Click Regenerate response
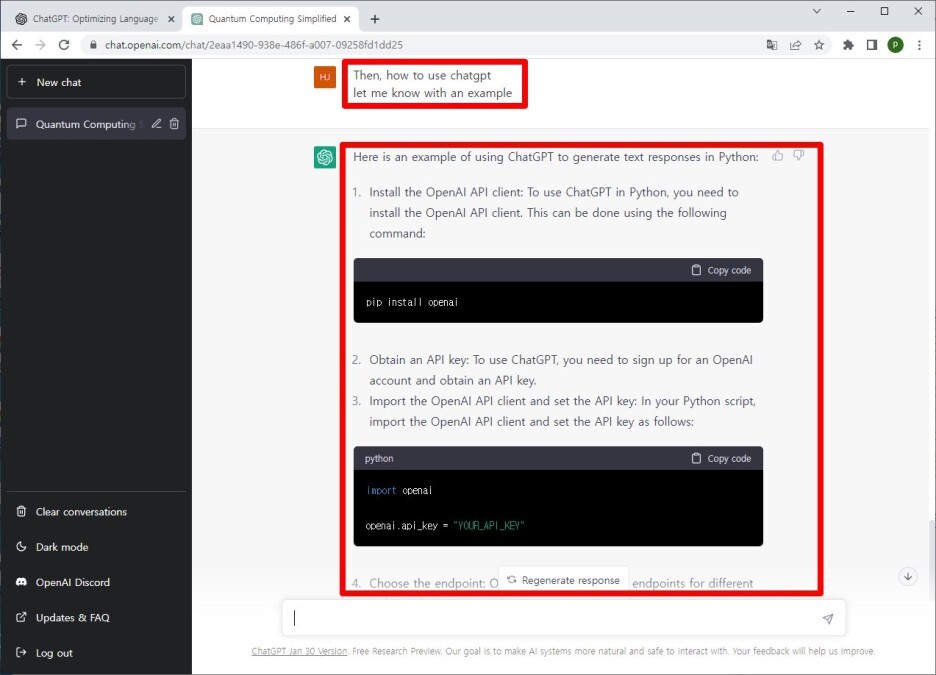 (564, 580)
